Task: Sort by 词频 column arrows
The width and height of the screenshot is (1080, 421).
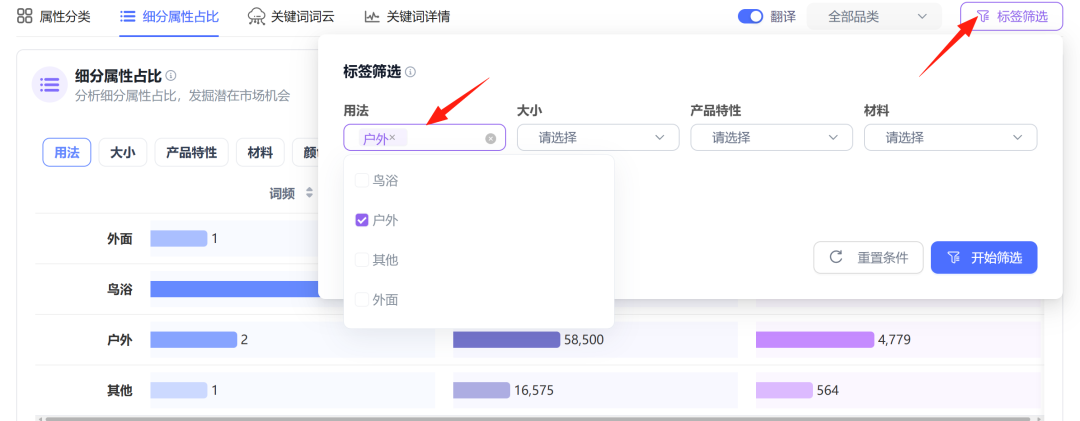Action: pos(310,194)
